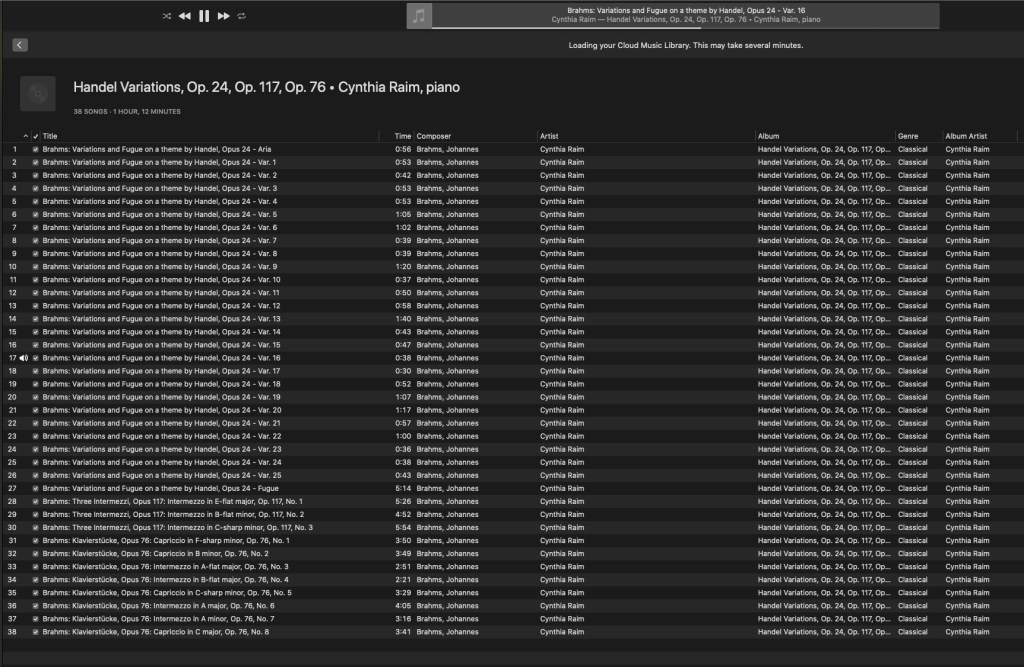Screen dimensions: 1024x667
Task: Uncheck the checkbox for Opus 24 - Aria
Action: [x=36, y=149]
